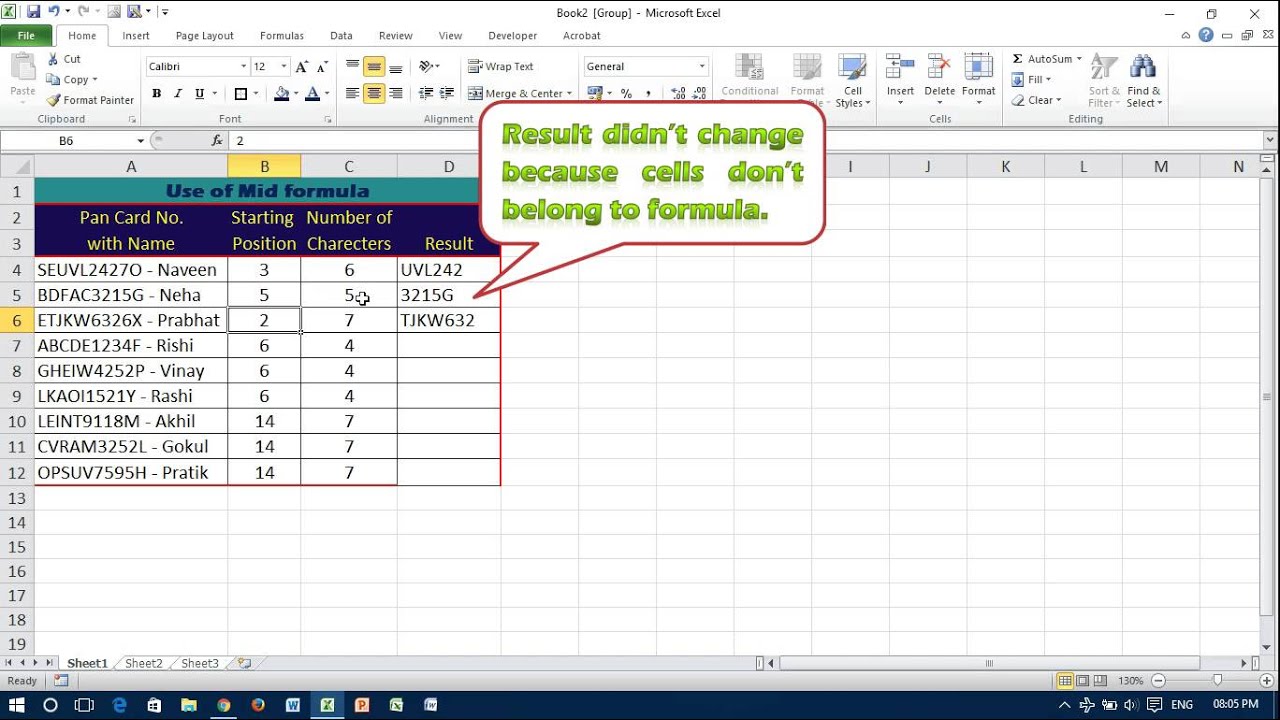Open the Windows Start menu
1280x720 pixels.
[x=17, y=705]
